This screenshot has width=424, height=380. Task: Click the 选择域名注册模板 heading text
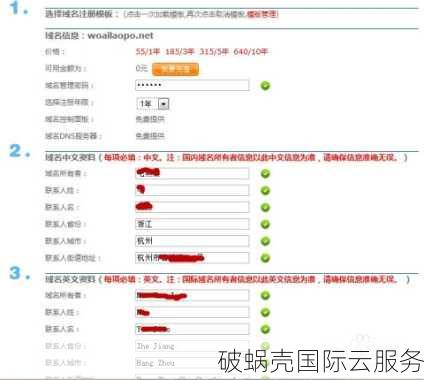click(x=79, y=14)
